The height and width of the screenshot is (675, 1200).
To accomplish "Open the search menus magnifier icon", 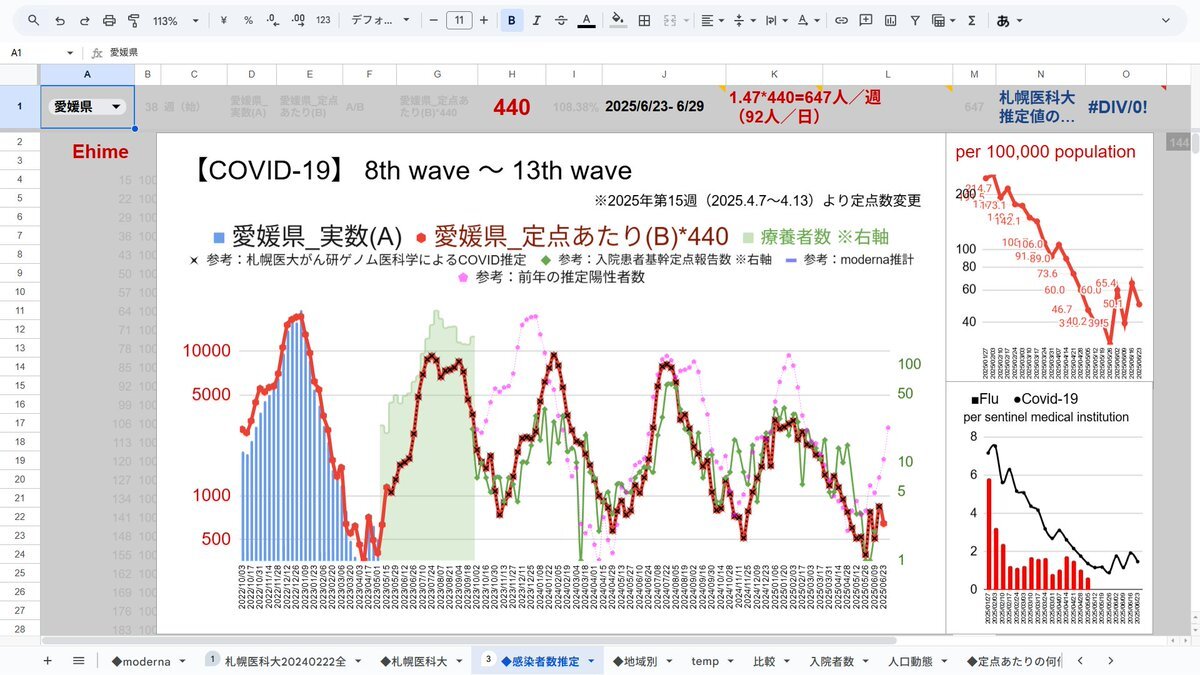I will click(34, 20).
